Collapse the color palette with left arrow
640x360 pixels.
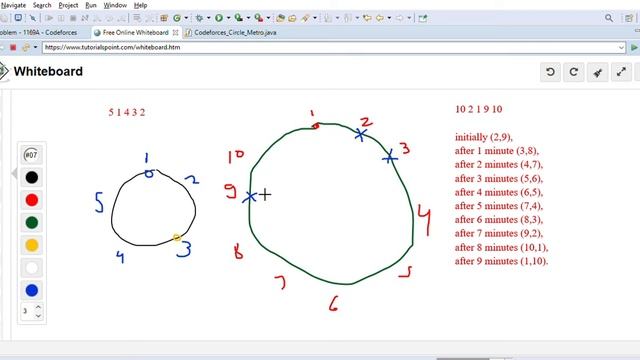click(x=14, y=173)
